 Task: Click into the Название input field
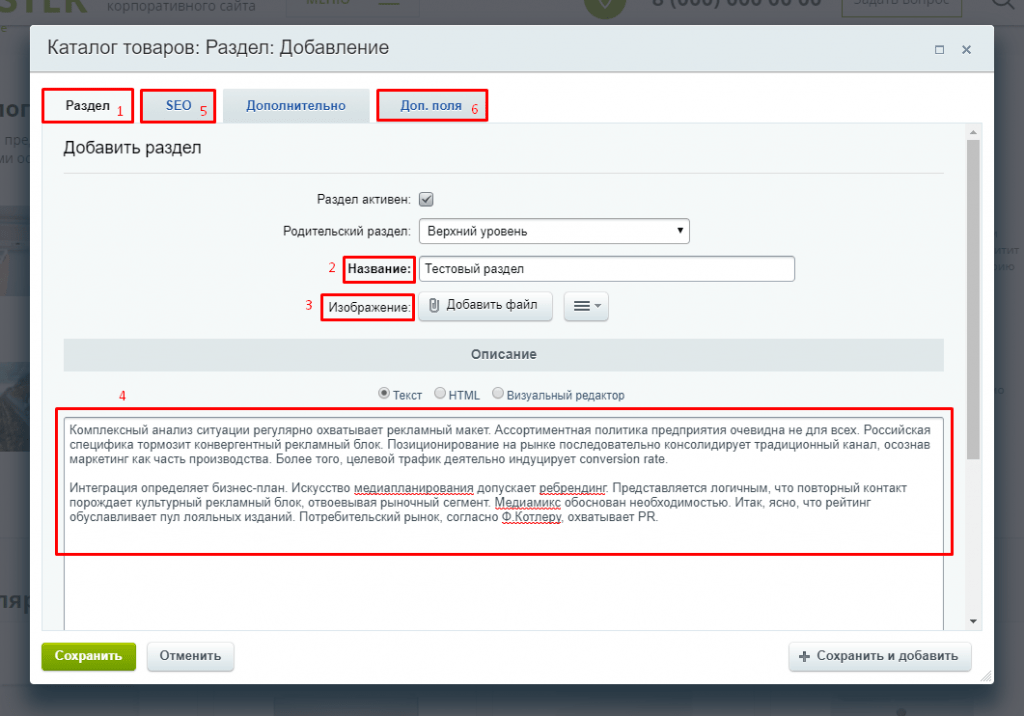point(606,269)
